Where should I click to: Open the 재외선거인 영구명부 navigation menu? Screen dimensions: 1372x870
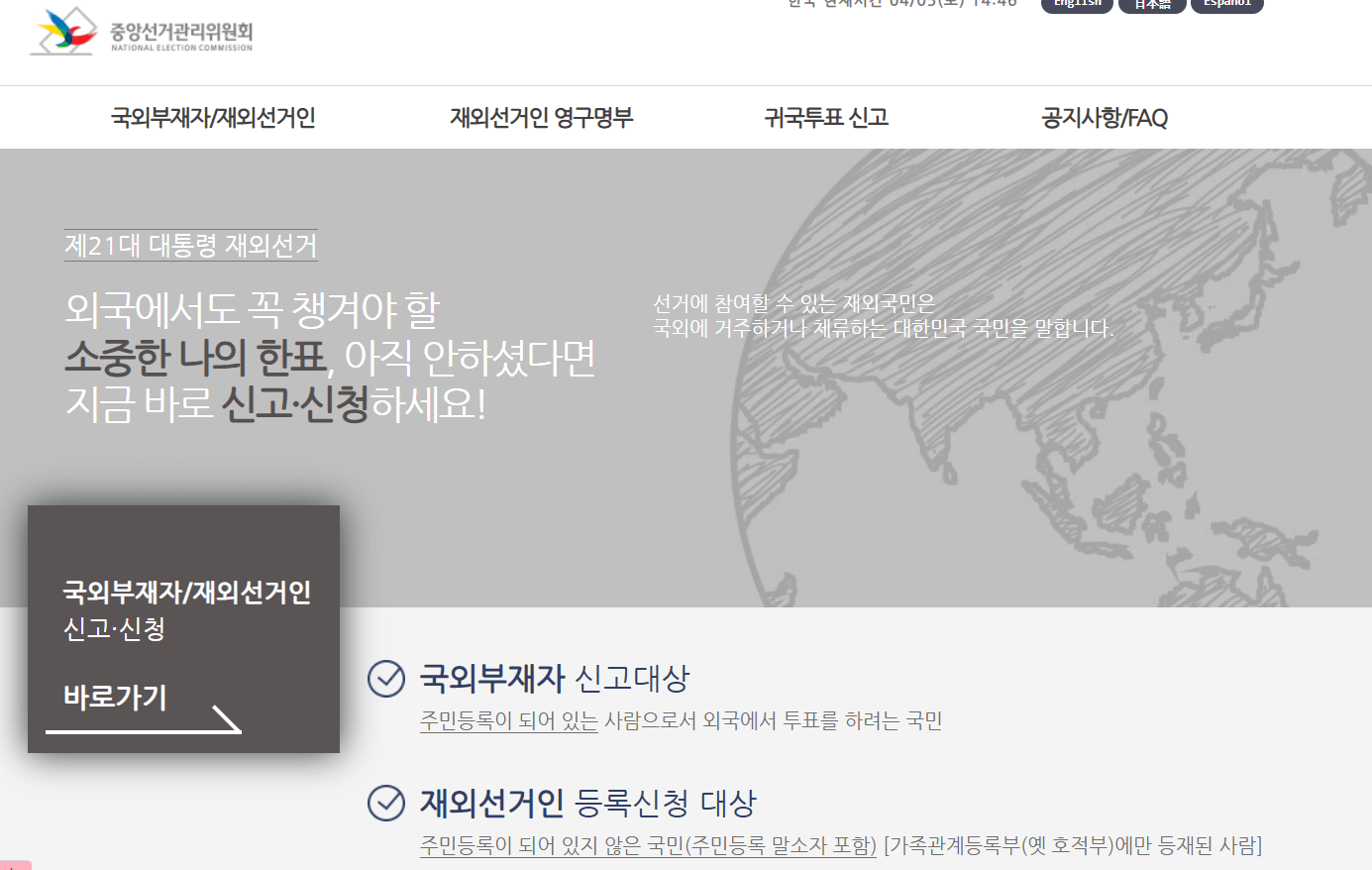click(x=539, y=117)
